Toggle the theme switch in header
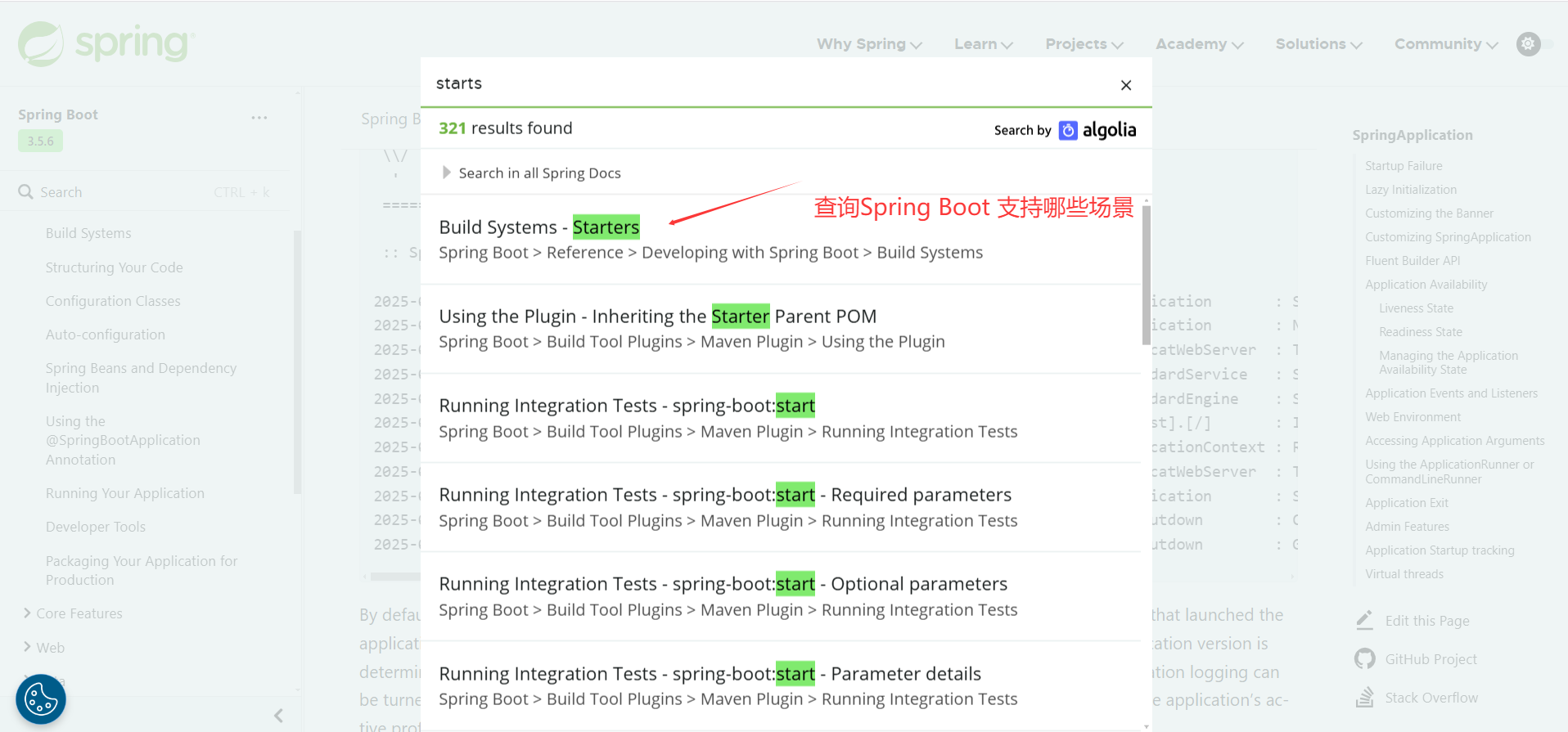Viewport: 1568px width, 732px height. [1535, 43]
